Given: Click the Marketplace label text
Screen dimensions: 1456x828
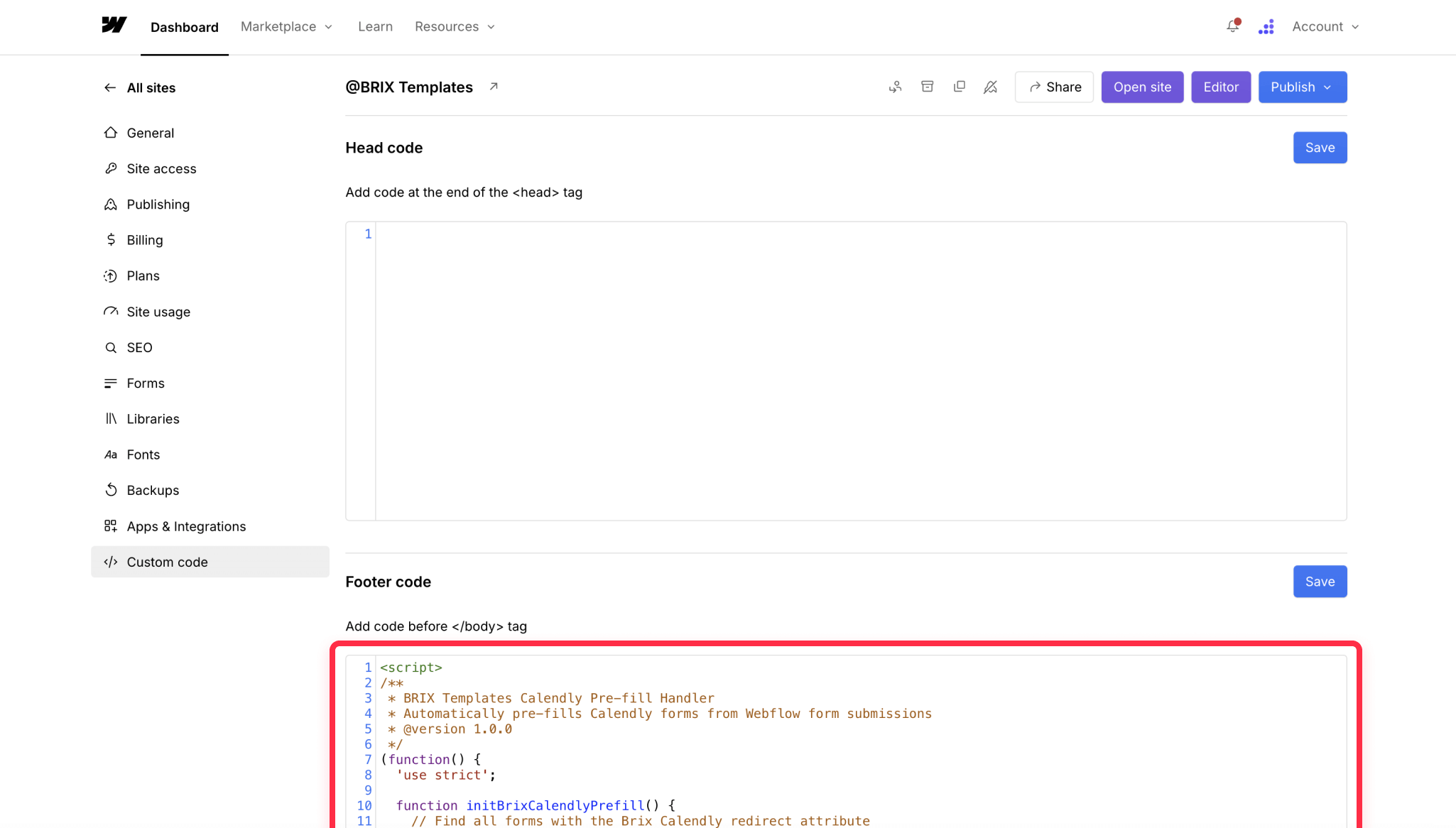Looking at the screenshot, I should coord(278,26).
